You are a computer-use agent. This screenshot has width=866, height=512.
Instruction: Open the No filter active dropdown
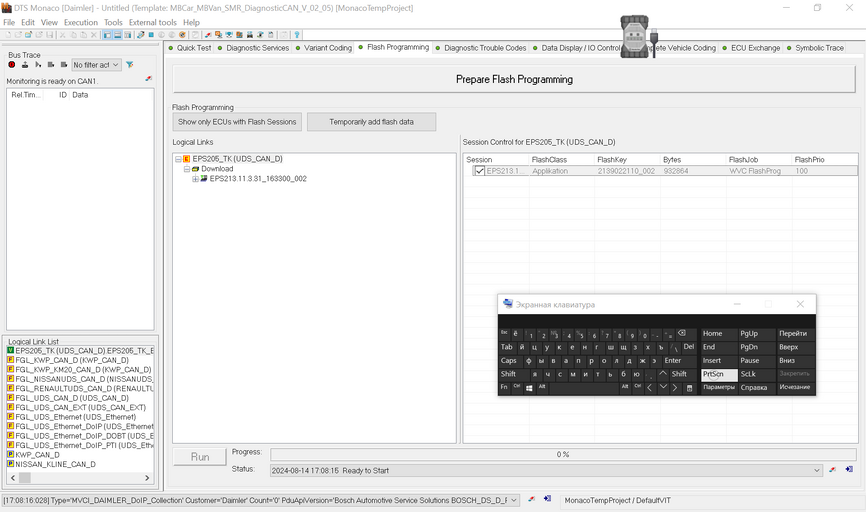(x=96, y=65)
